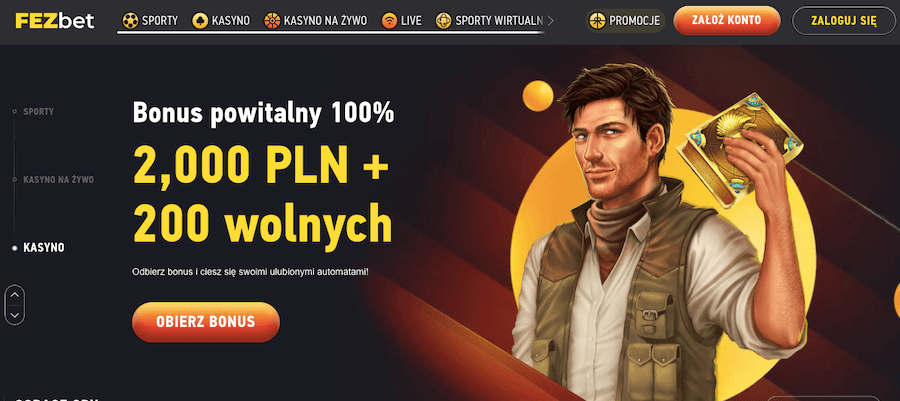
Task: Expand nav menu with right chevron
Action: 551,21
